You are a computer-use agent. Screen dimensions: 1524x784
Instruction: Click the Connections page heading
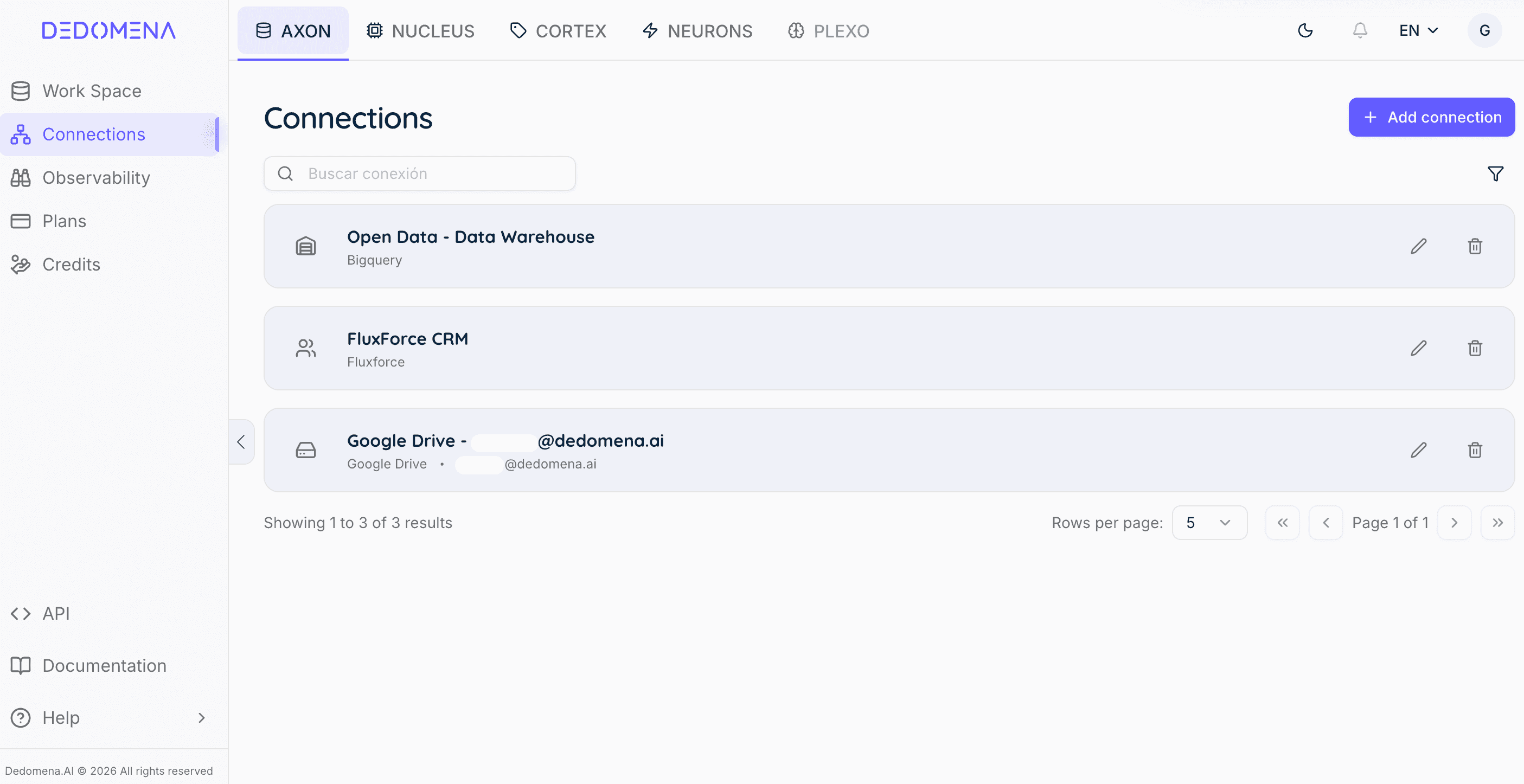click(x=348, y=118)
